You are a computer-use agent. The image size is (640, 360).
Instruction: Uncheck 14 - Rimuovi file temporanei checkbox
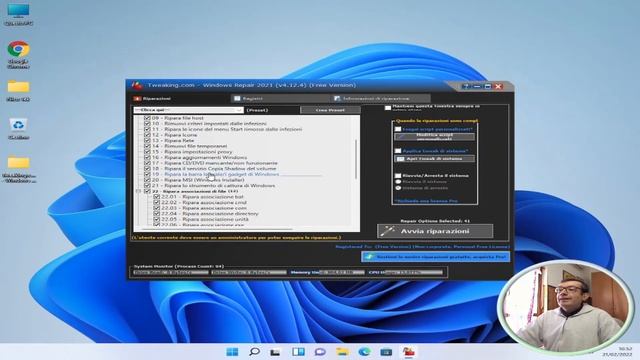click(147, 146)
